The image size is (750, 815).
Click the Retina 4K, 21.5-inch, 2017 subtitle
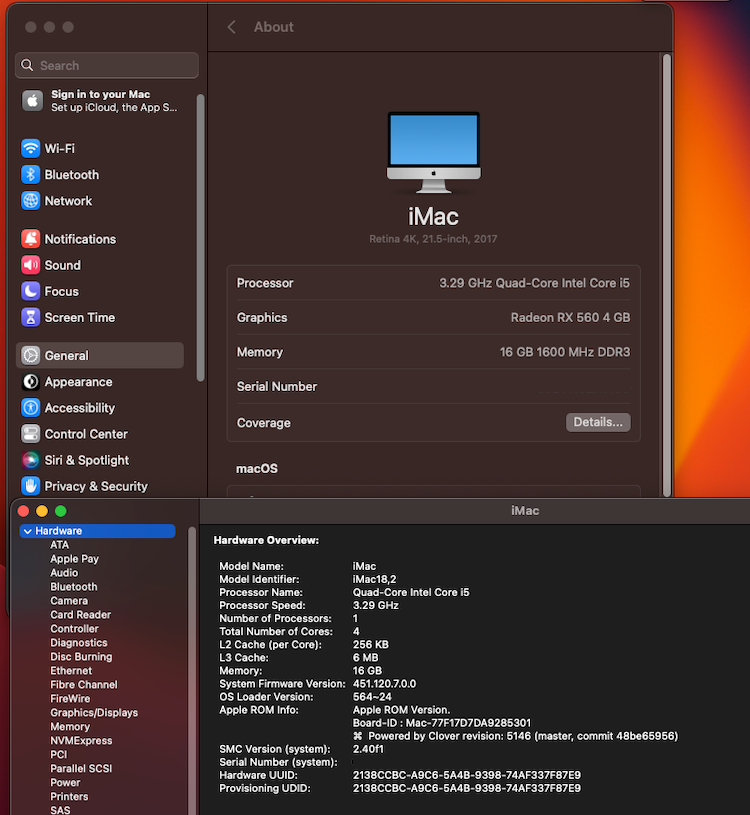[x=433, y=239]
